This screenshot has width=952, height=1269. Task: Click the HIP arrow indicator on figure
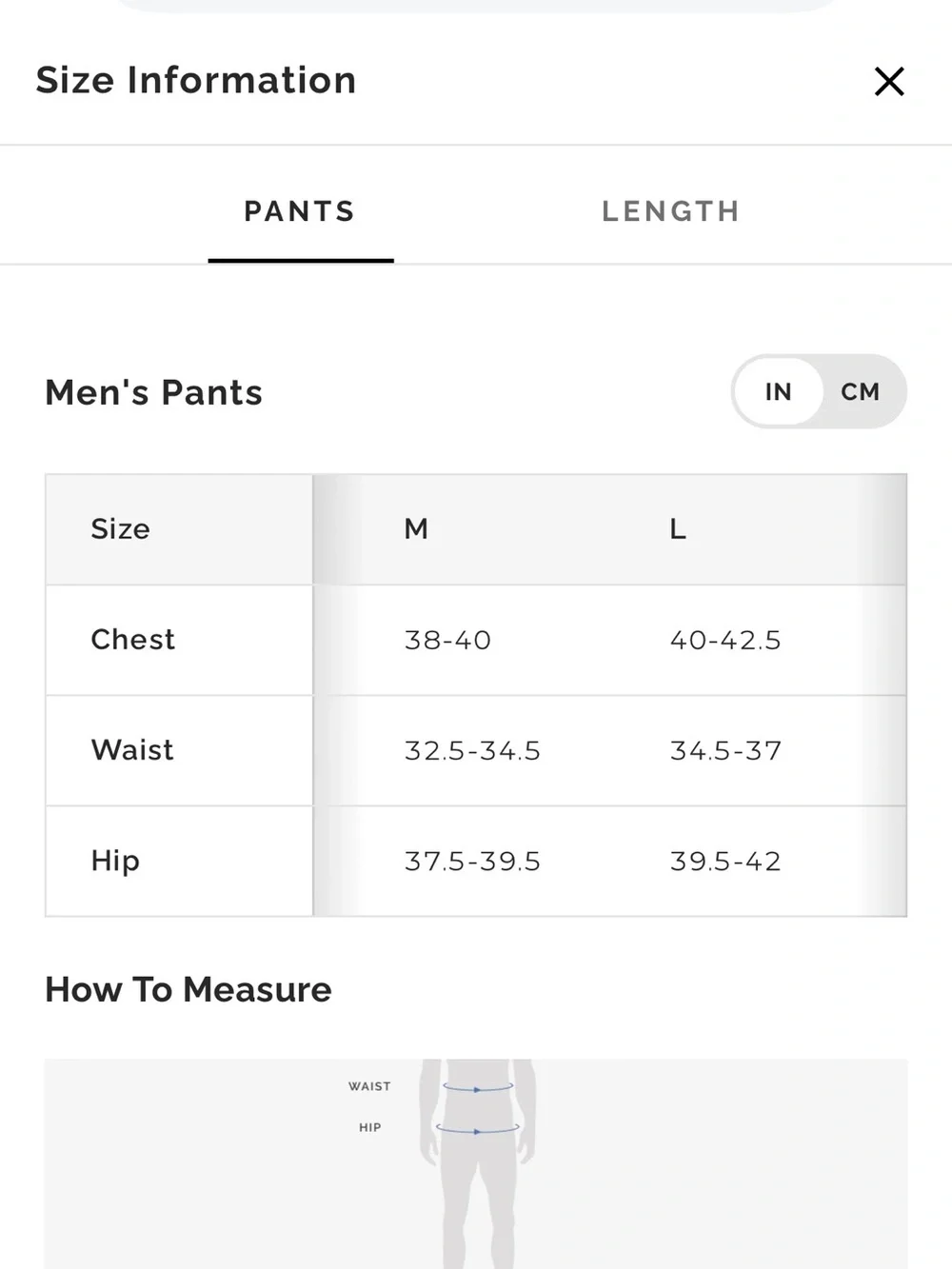pos(478,1129)
